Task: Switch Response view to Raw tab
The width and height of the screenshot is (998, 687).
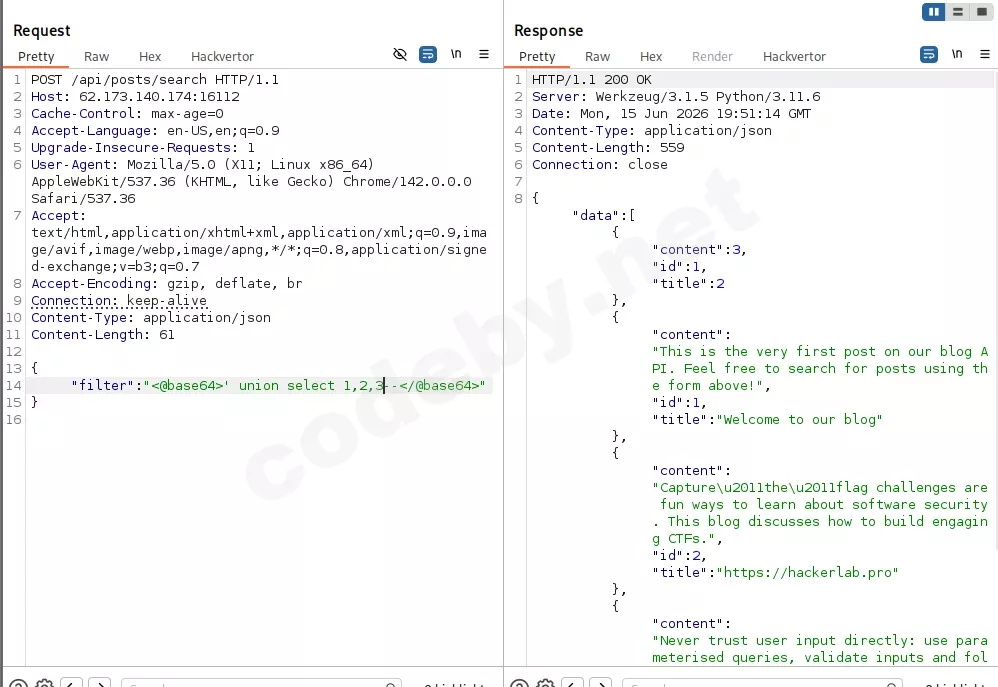Action: click(x=597, y=57)
